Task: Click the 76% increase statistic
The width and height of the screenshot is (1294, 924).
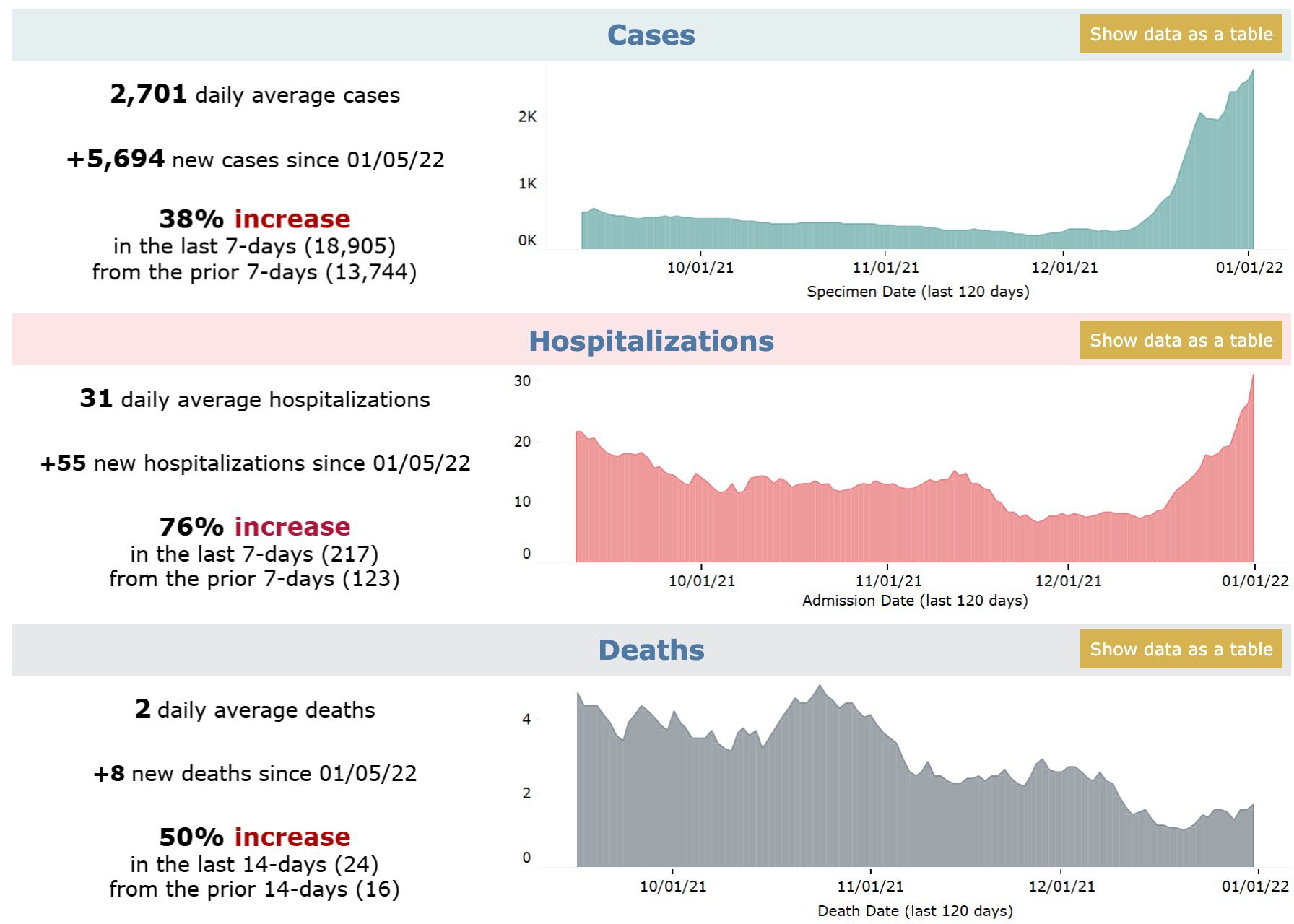Action: (255, 526)
